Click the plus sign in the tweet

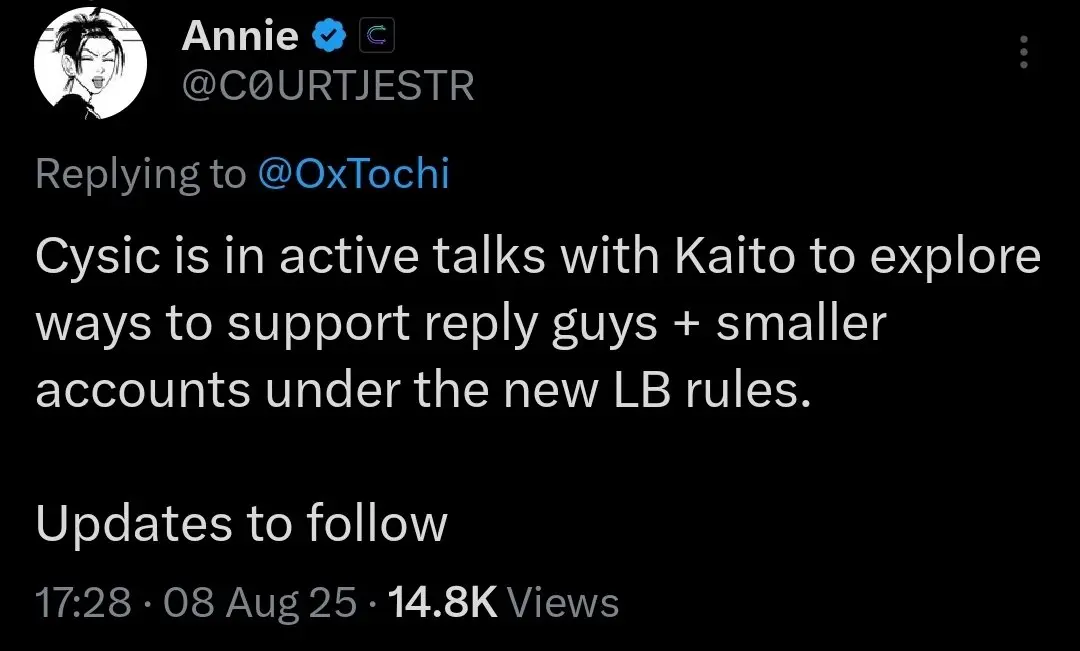click(x=687, y=324)
